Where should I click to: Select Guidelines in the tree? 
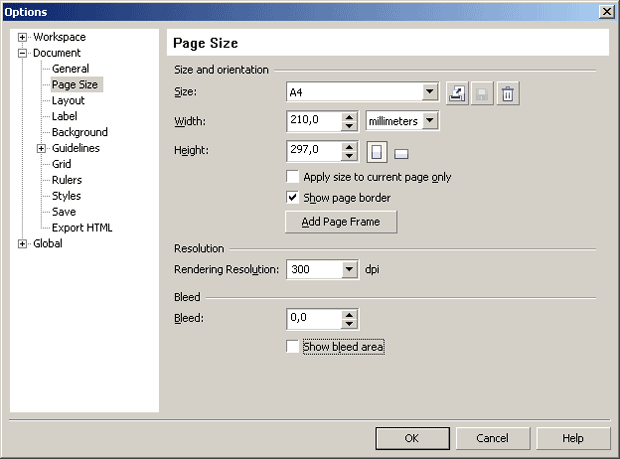click(76, 148)
